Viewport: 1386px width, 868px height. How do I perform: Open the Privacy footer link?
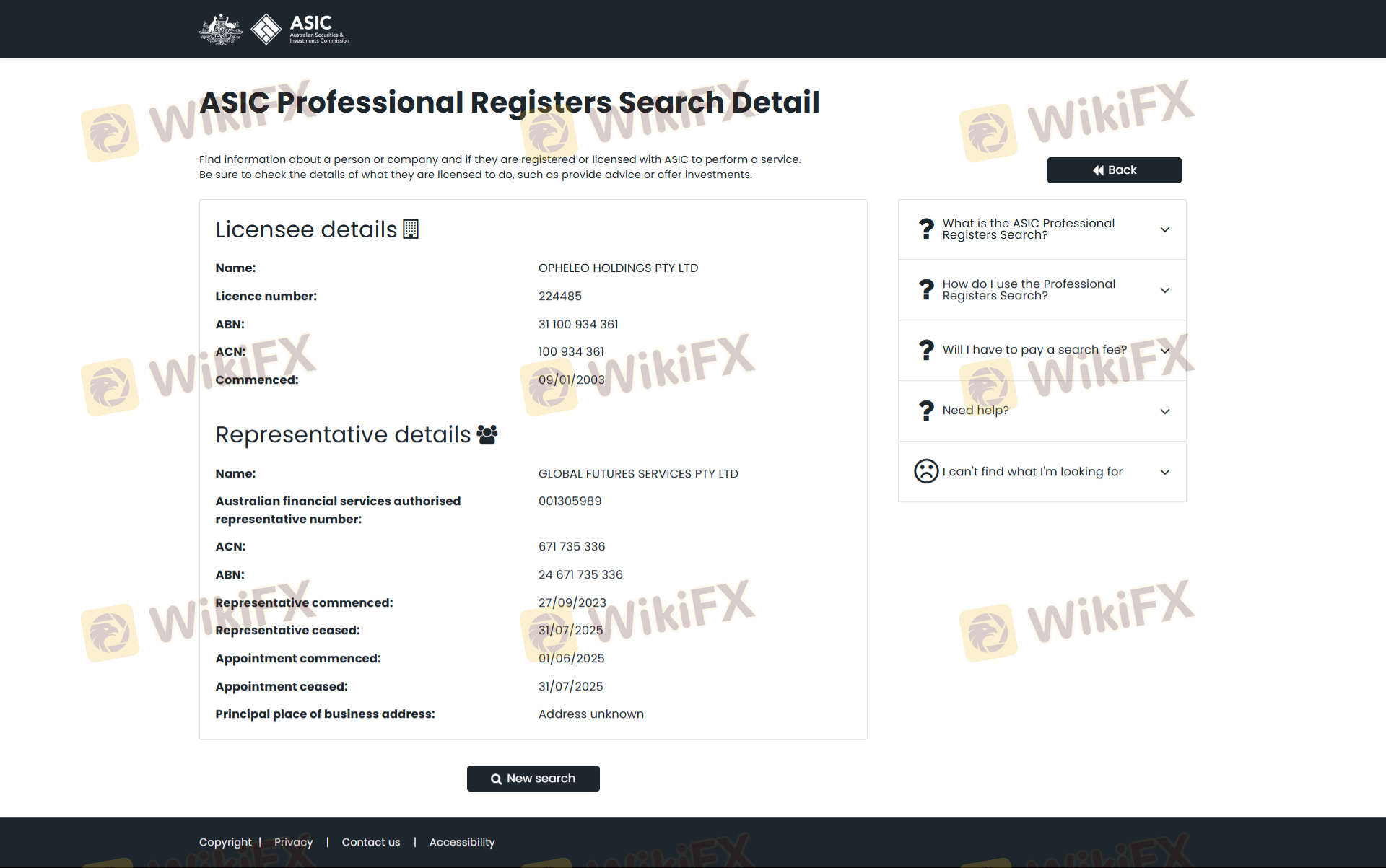click(293, 842)
